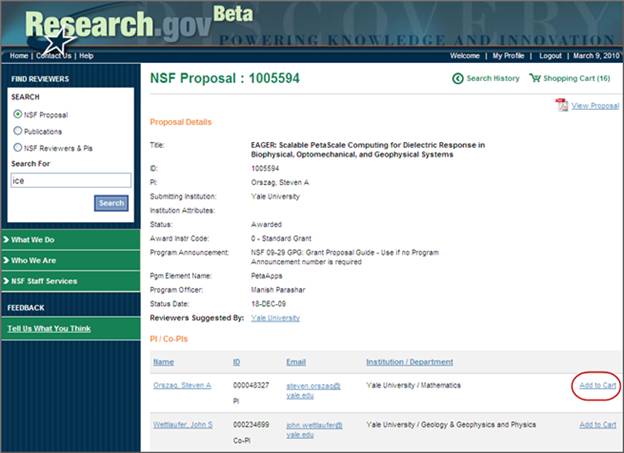Image resolution: width=624 pixels, height=453 pixels.
Task: Click the Logout link
Action: pos(550,56)
